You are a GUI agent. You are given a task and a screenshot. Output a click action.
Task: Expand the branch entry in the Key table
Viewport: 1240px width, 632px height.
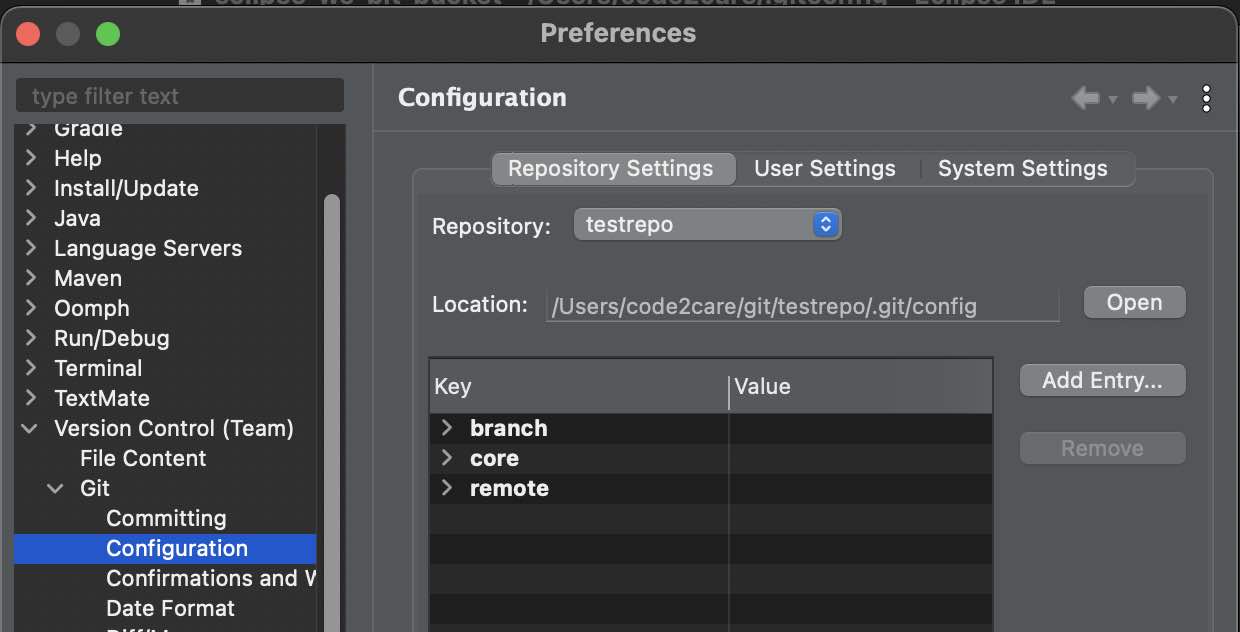tap(447, 428)
